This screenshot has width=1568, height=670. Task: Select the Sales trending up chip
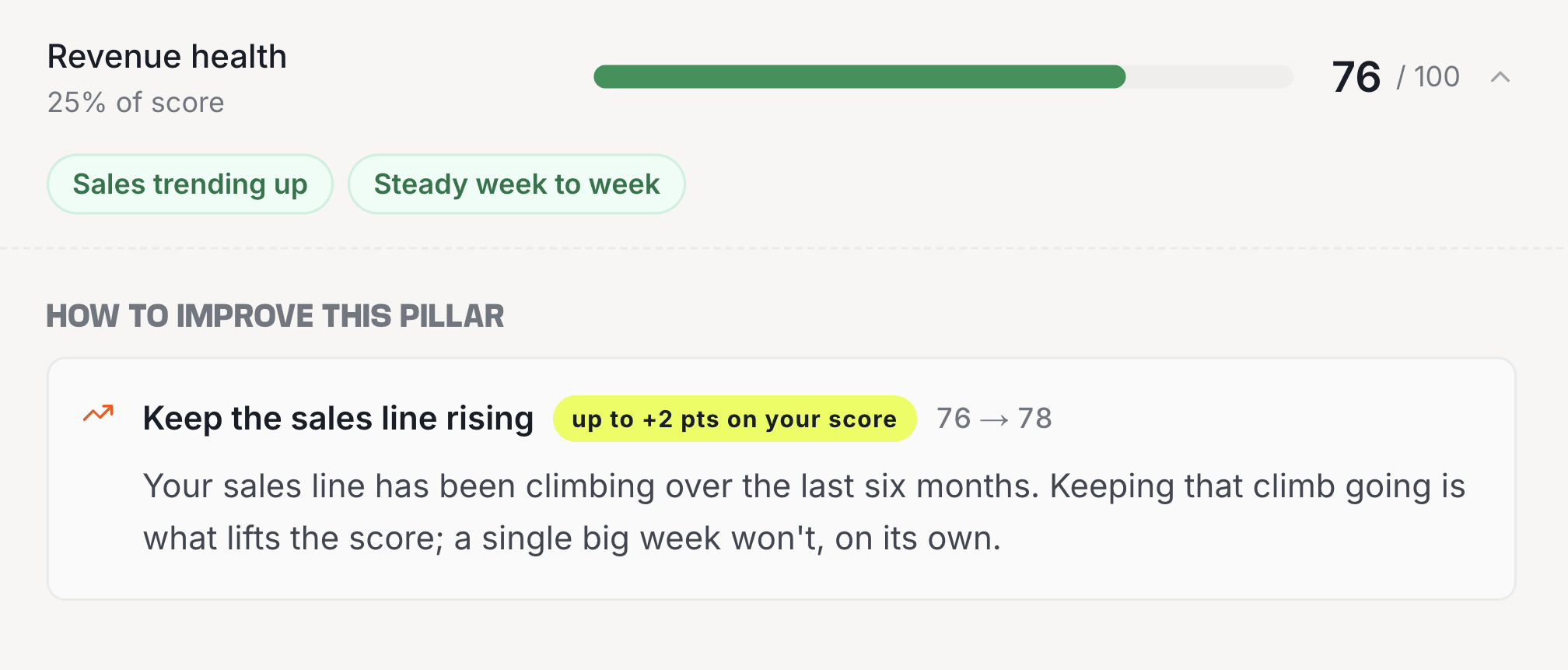click(x=190, y=184)
